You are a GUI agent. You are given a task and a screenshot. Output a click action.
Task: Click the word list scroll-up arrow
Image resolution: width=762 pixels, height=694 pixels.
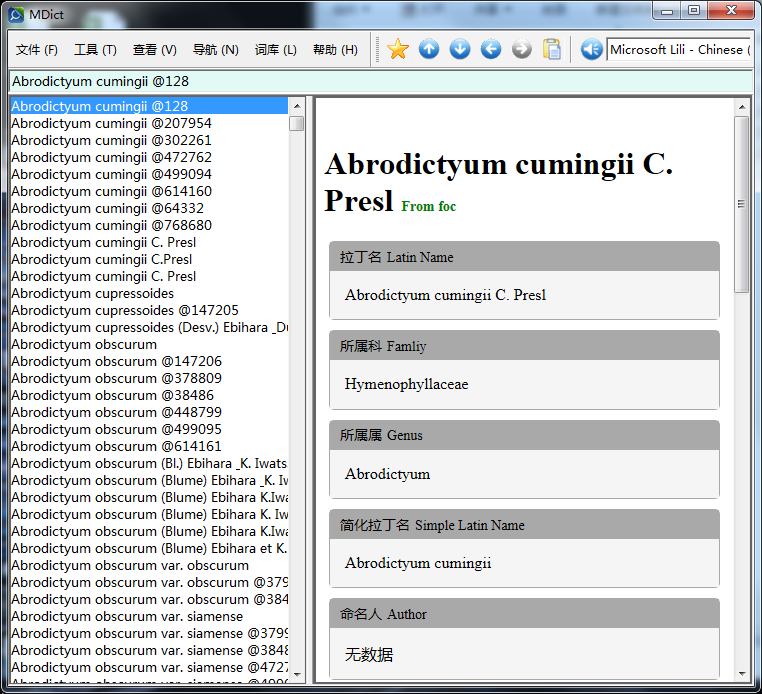coord(297,106)
